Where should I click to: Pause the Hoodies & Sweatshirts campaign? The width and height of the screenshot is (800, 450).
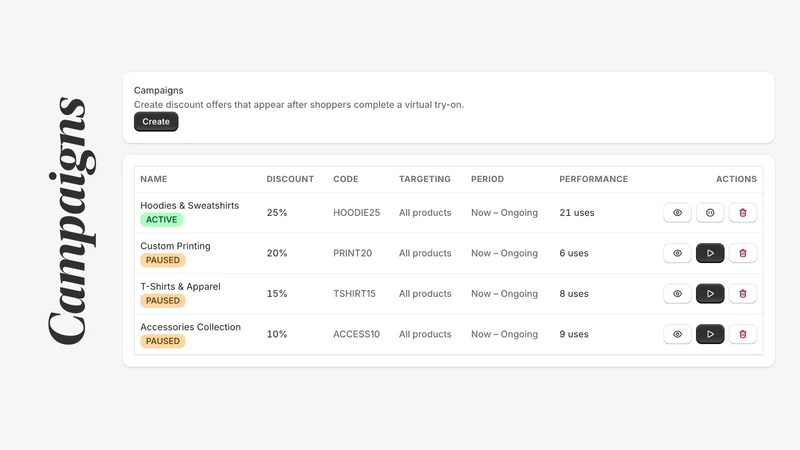tap(710, 213)
